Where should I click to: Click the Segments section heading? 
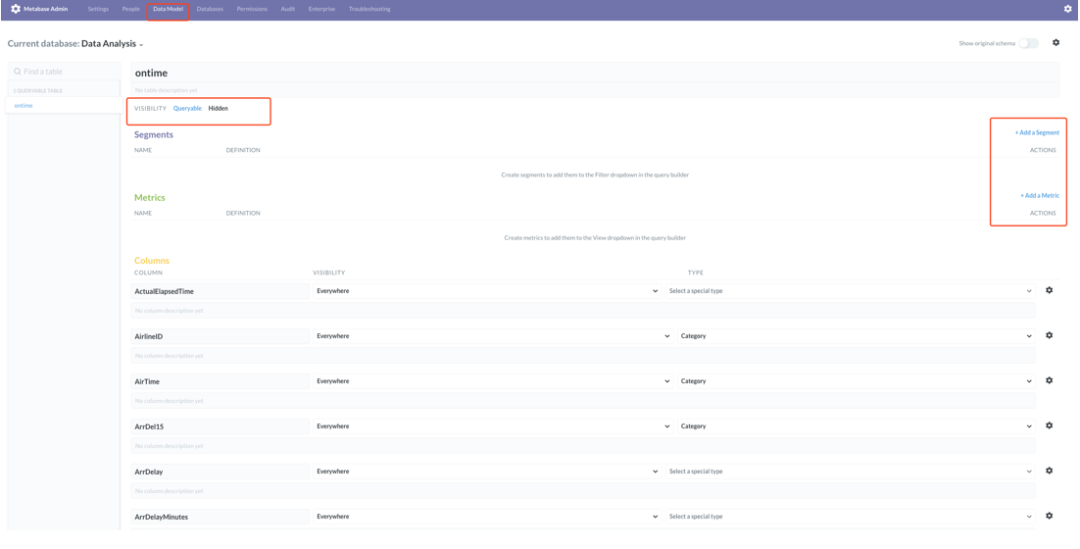(x=154, y=134)
